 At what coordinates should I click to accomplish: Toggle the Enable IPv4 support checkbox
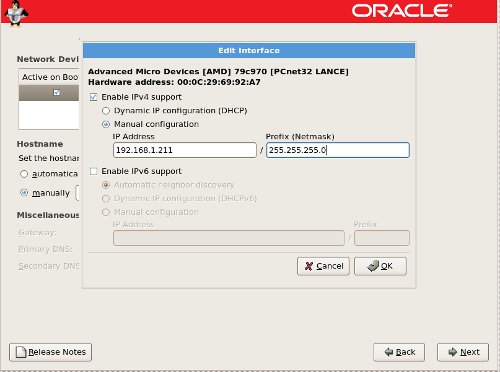94,97
